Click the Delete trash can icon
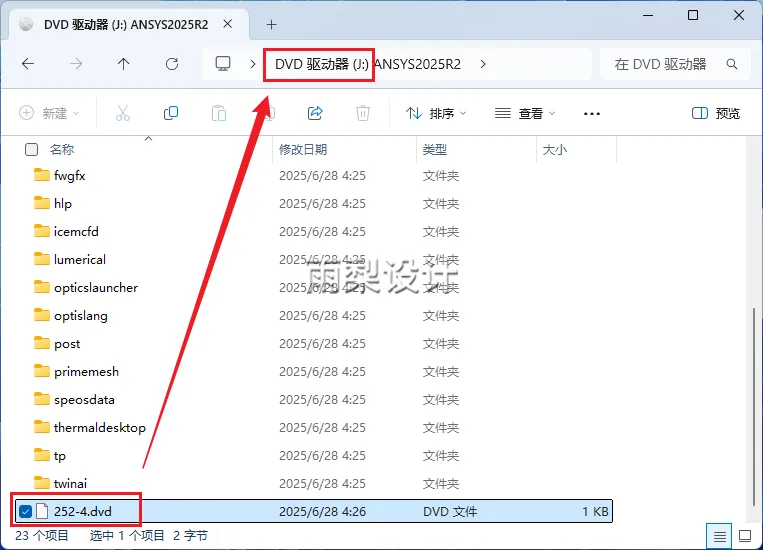The image size is (763, 550). (x=363, y=113)
